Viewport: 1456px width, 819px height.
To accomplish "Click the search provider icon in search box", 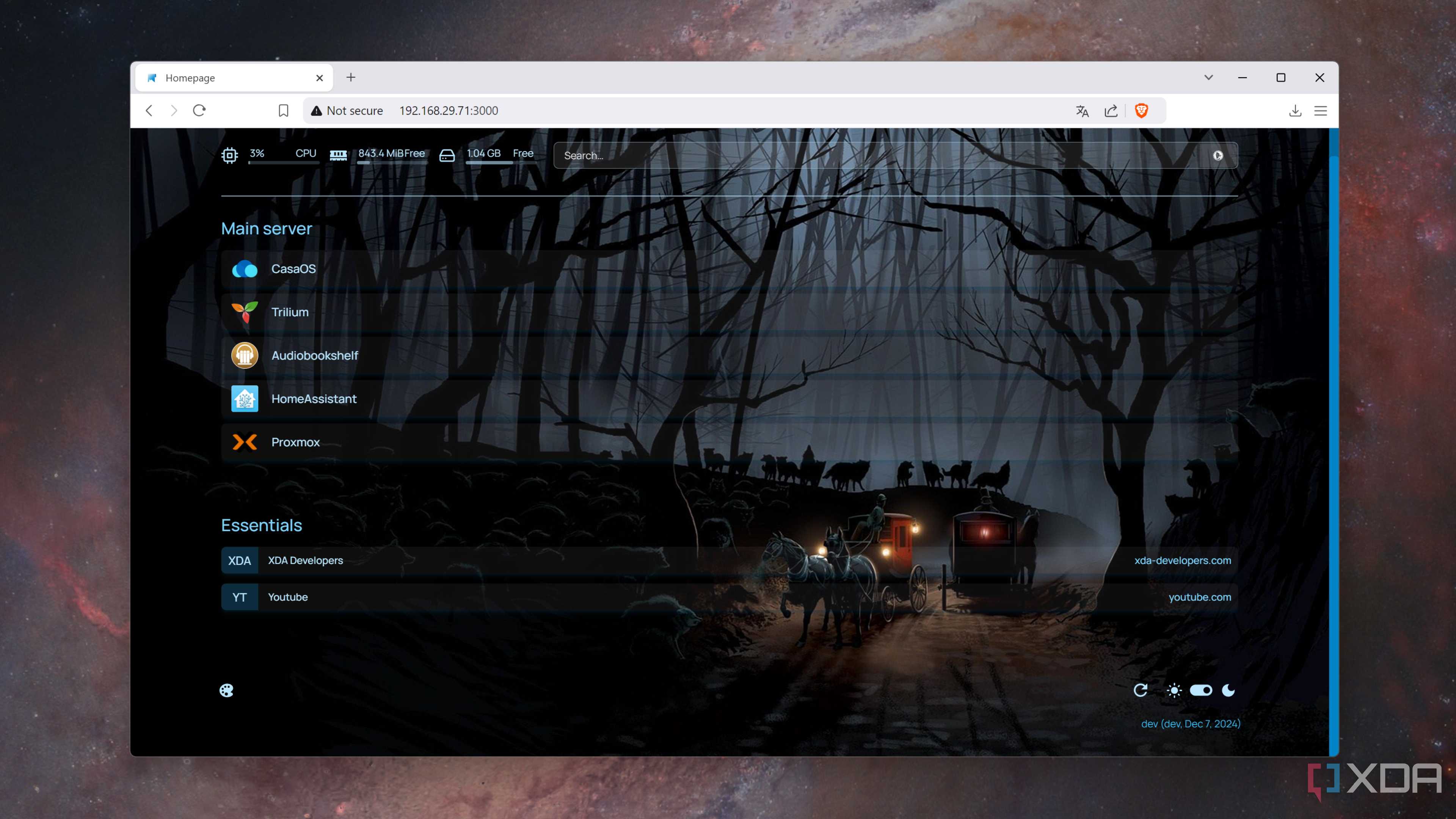I will [1218, 155].
